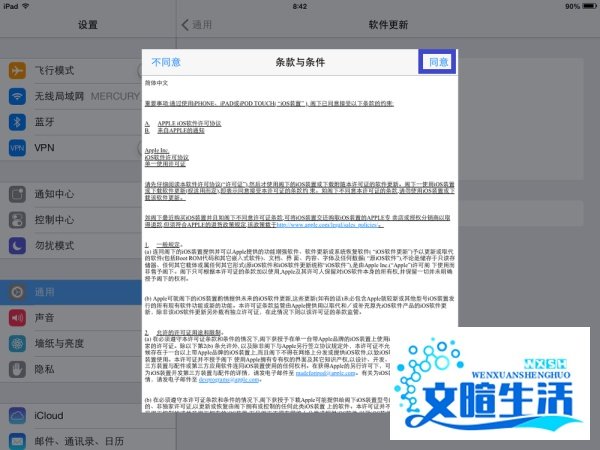Select the 无线局域网 row label

(59, 96)
